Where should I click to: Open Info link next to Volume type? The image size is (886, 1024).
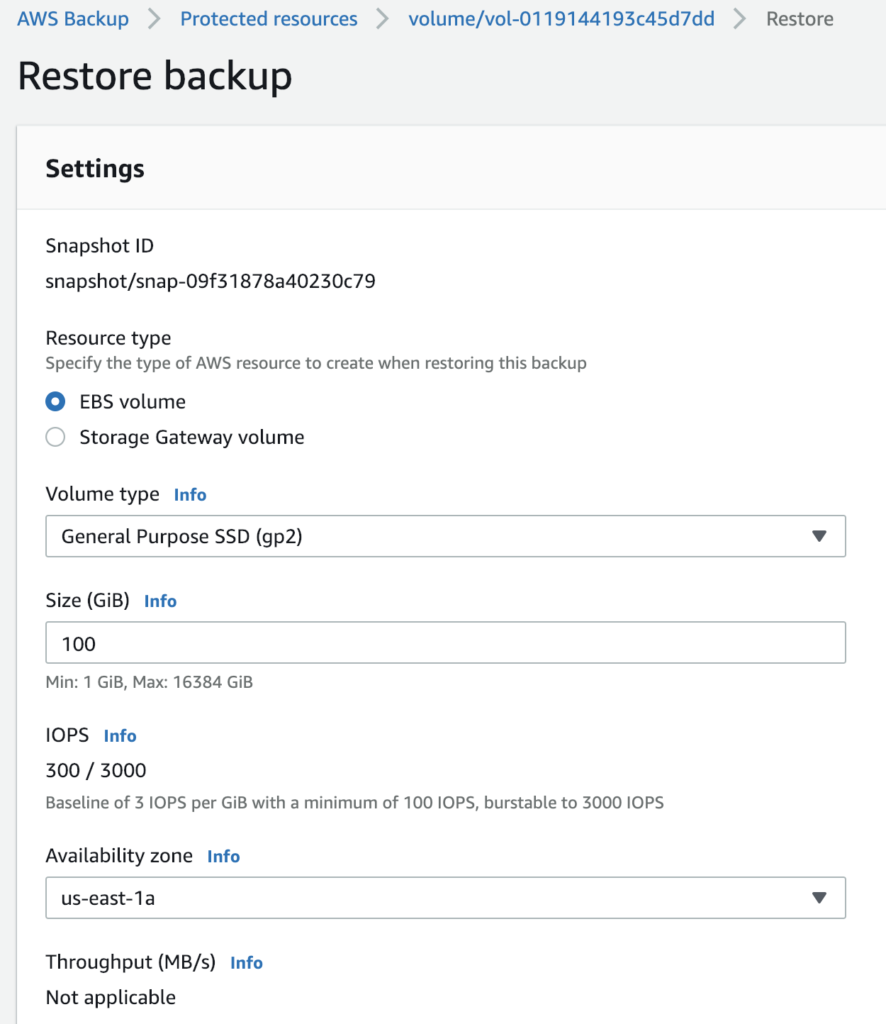(x=190, y=495)
